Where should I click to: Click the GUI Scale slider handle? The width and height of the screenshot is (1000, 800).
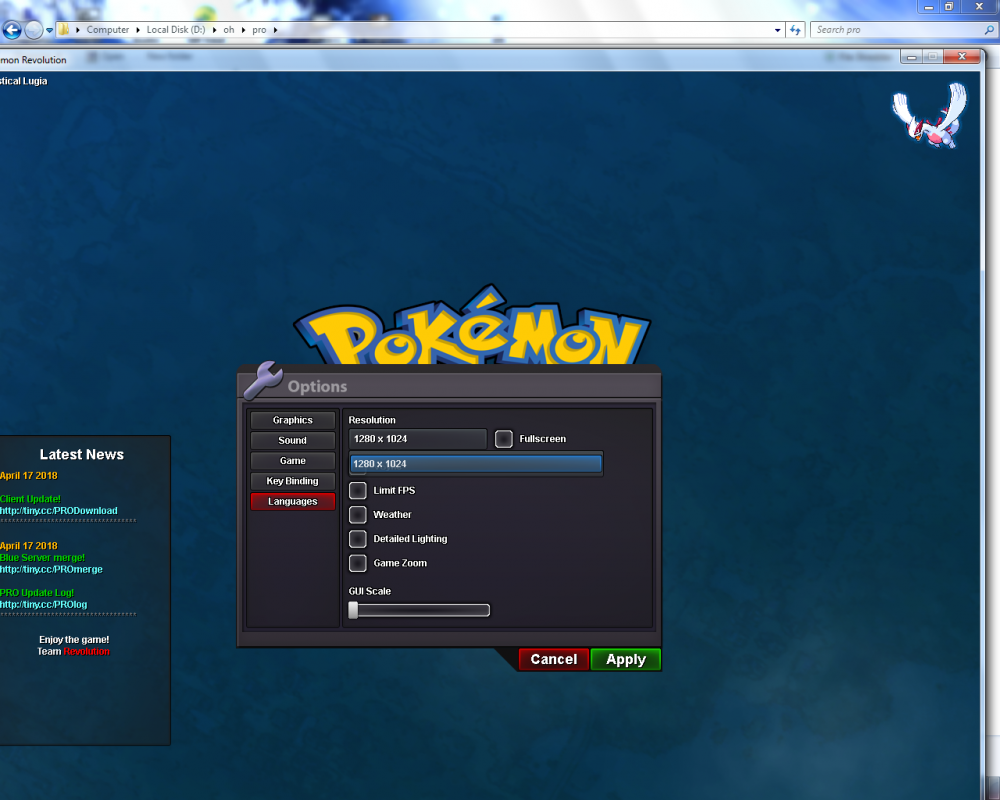point(353,610)
